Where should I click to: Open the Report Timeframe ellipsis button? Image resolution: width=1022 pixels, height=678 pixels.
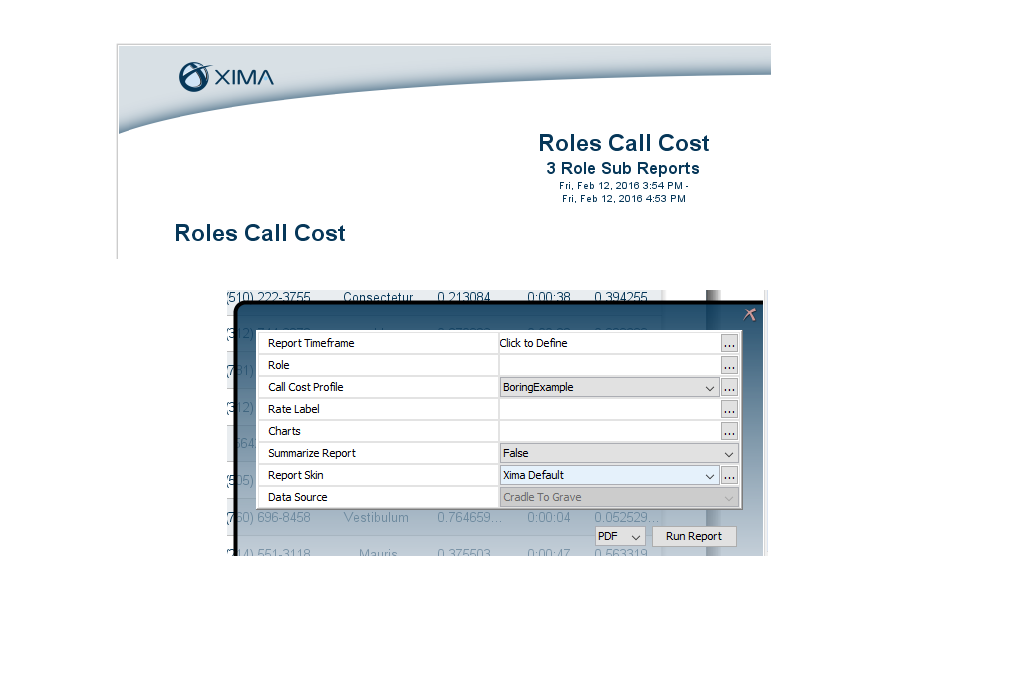(x=729, y=344)
